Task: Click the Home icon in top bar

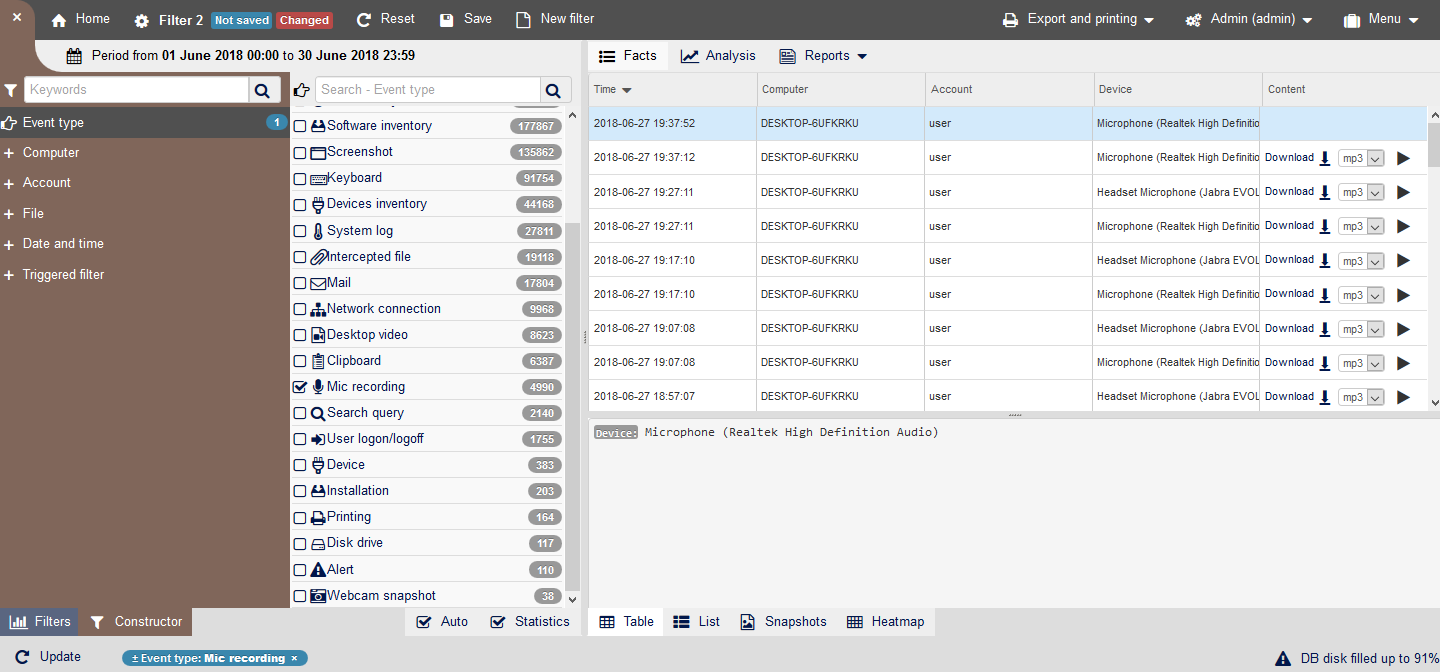Action: point(59,20)
